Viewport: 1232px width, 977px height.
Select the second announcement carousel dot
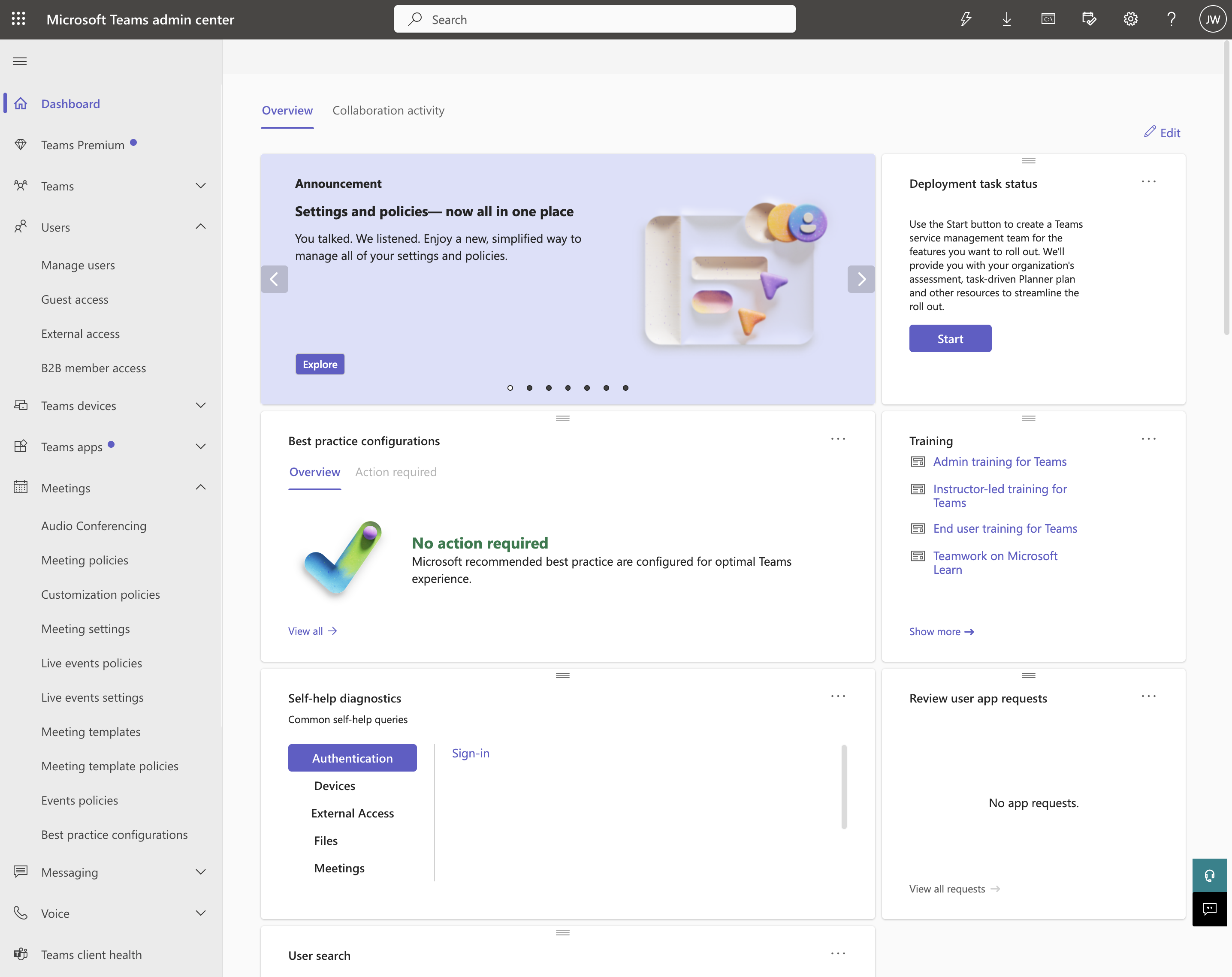click(x=530, y=388)
